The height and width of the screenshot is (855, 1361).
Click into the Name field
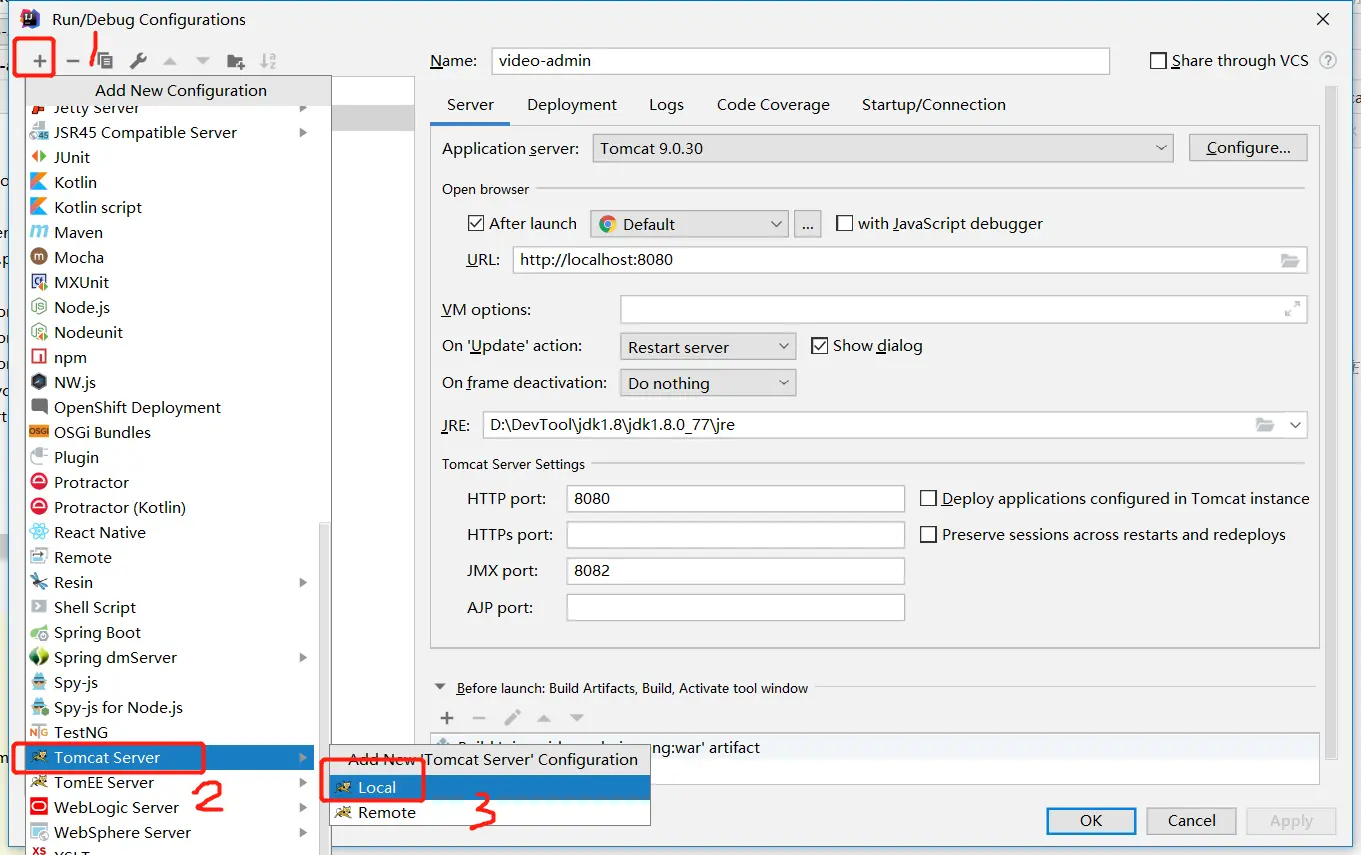[x=800, y=61]
